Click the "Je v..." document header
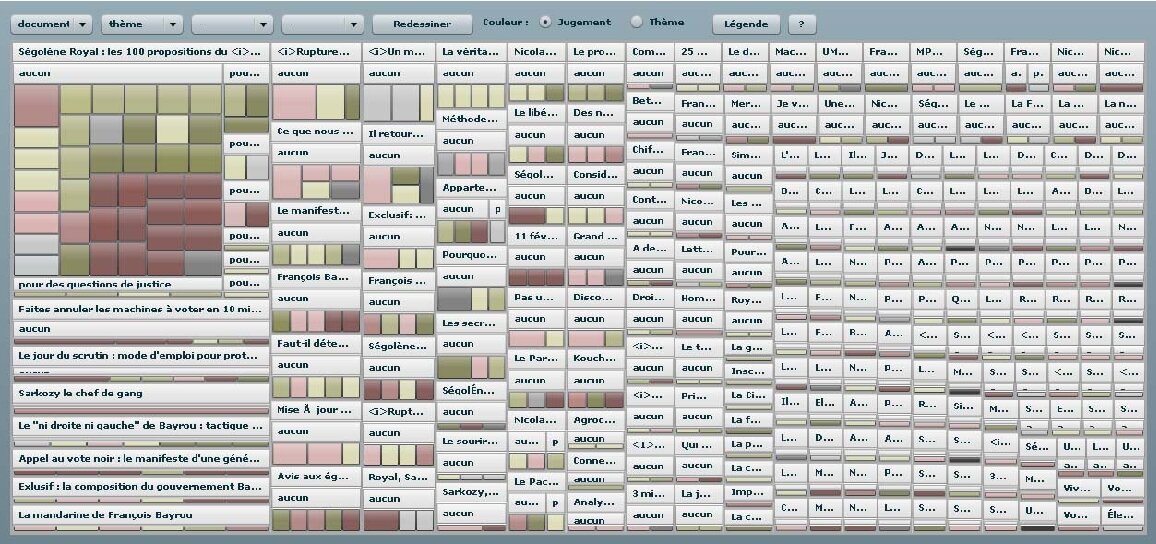The width and height of the screenshot is (1156, 544). click(x=795, y=105)
